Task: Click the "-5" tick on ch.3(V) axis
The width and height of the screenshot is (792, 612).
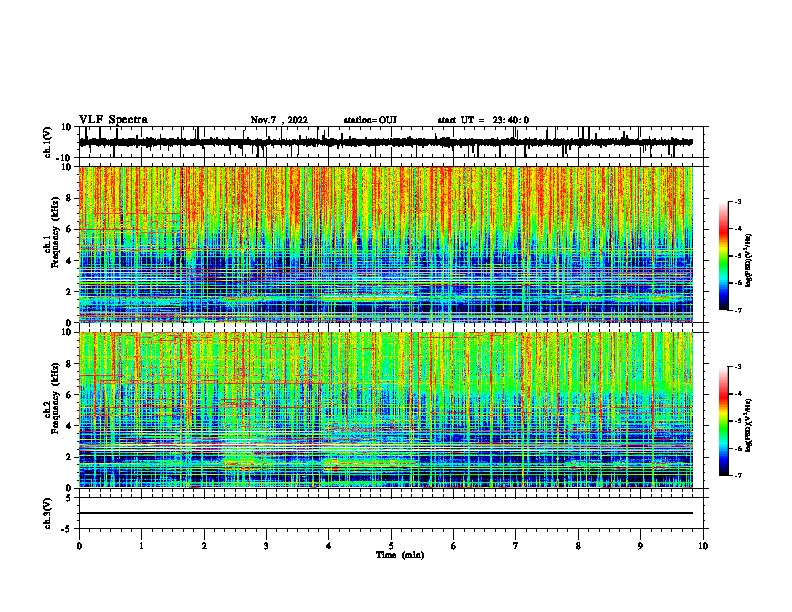Action: [67, 529]
